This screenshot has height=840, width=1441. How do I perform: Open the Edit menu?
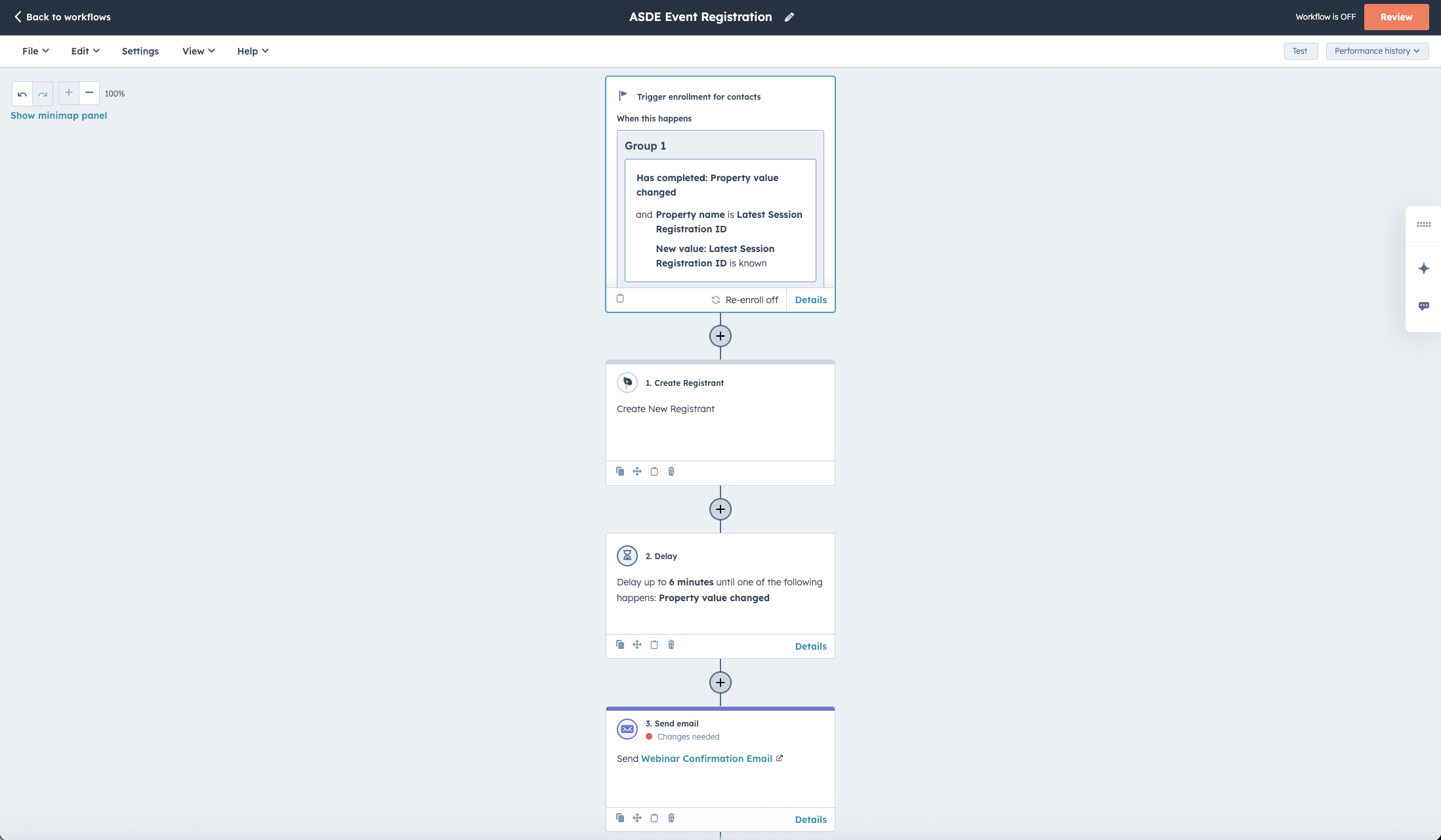tap(85, 51)
